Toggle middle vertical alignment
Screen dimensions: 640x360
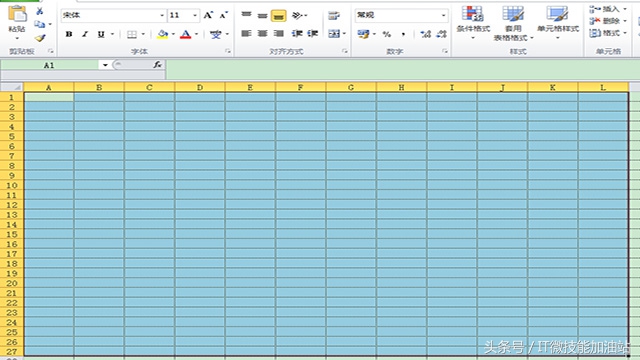(x=262, y=16)
